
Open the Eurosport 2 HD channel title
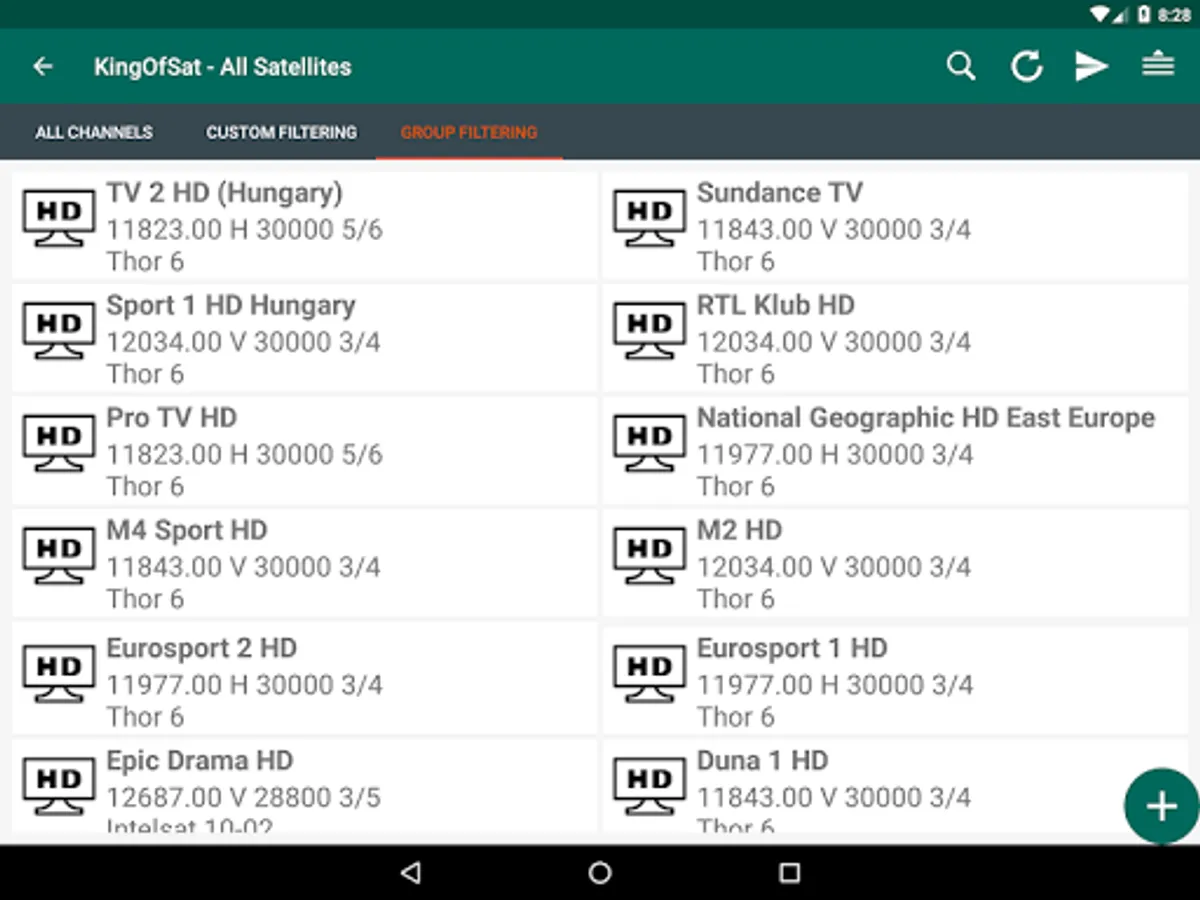click(202, 648)
